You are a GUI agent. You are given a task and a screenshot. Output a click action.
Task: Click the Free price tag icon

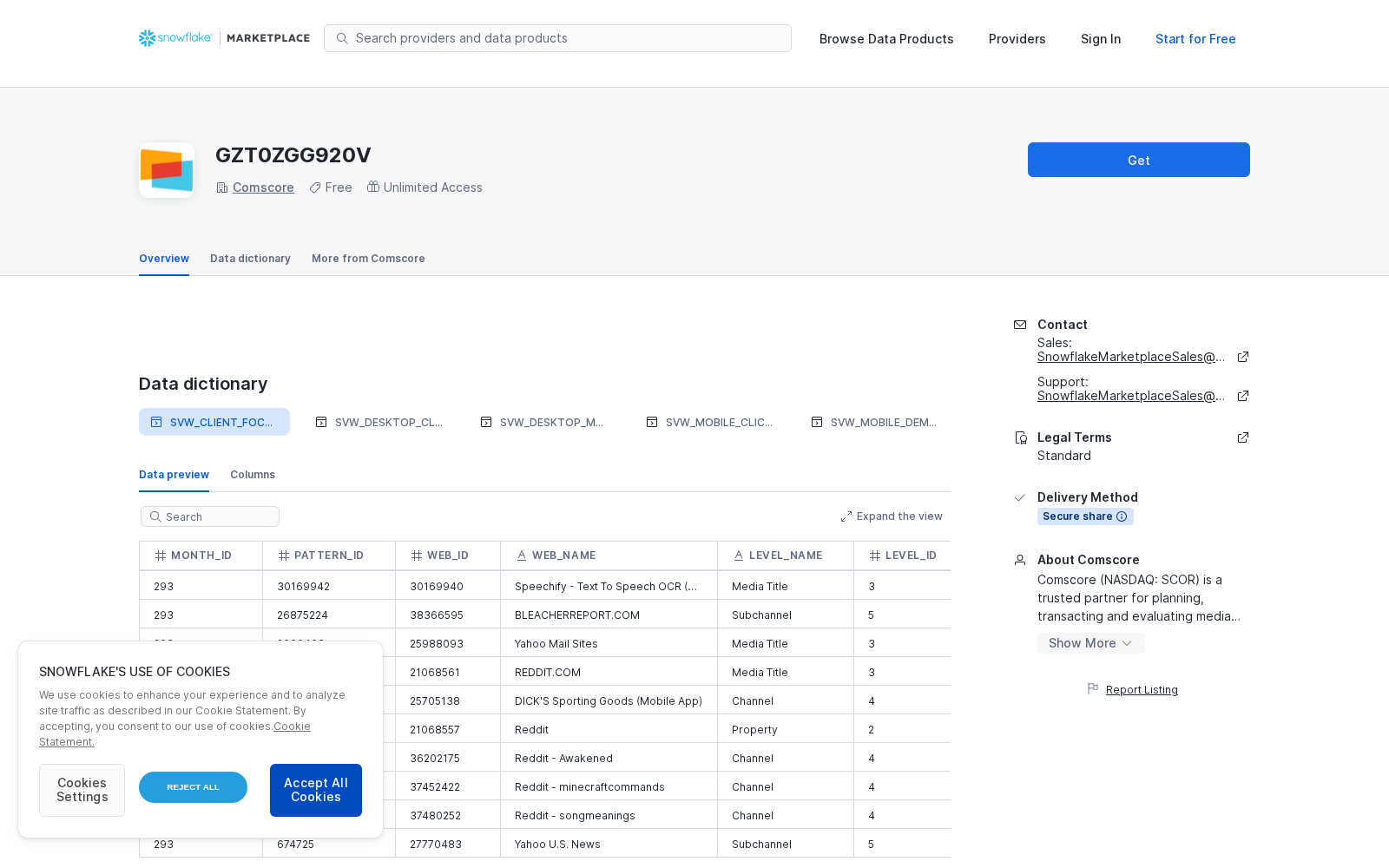pos(315,187)
